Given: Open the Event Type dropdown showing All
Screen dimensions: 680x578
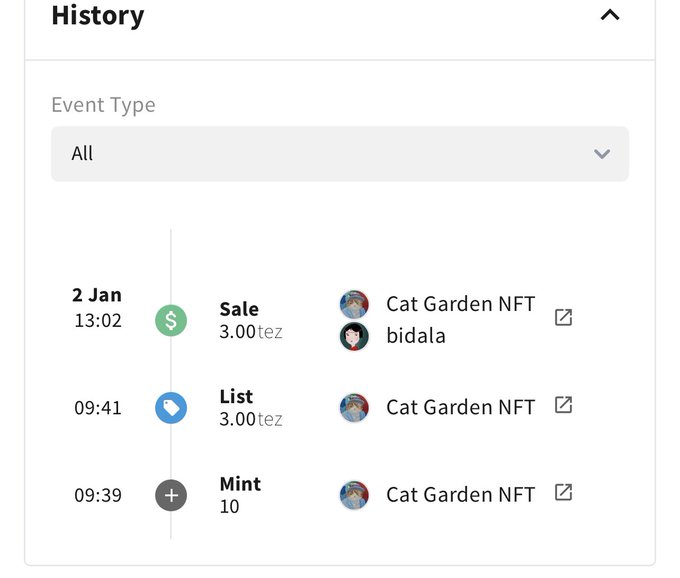Looking at the screenshot, I should point(340,154).
